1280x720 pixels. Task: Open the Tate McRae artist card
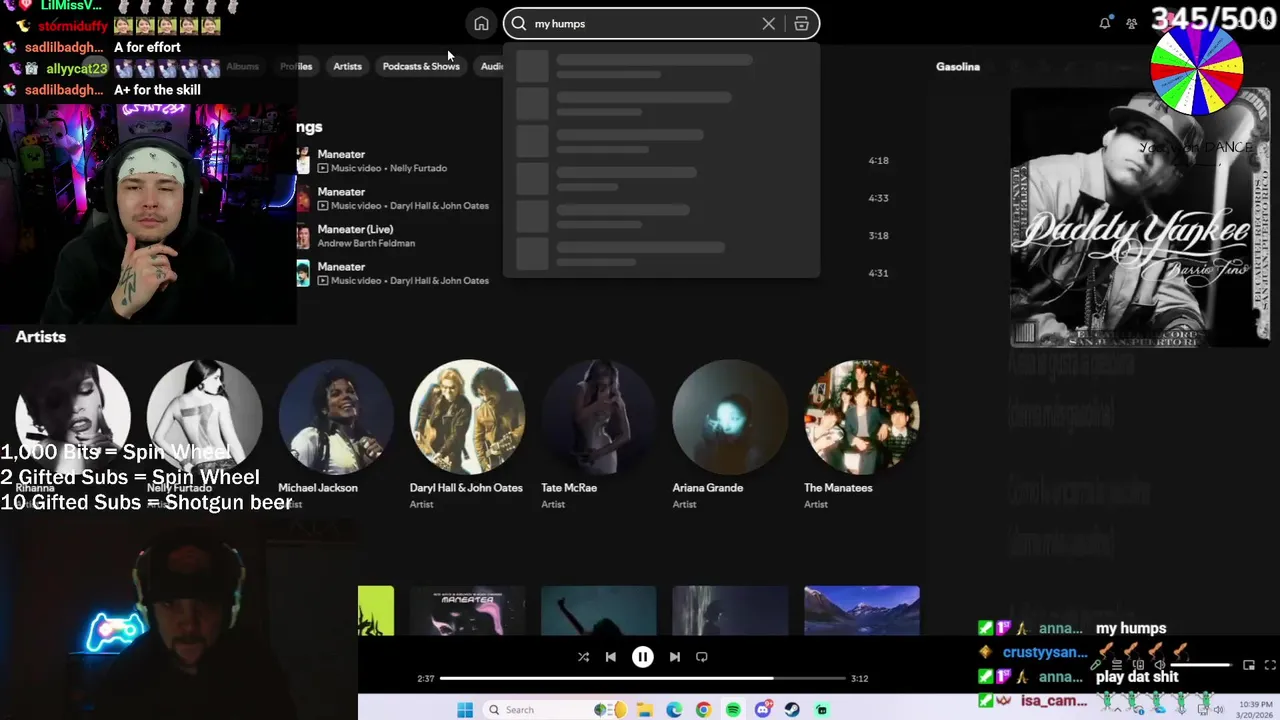(598, 434)
